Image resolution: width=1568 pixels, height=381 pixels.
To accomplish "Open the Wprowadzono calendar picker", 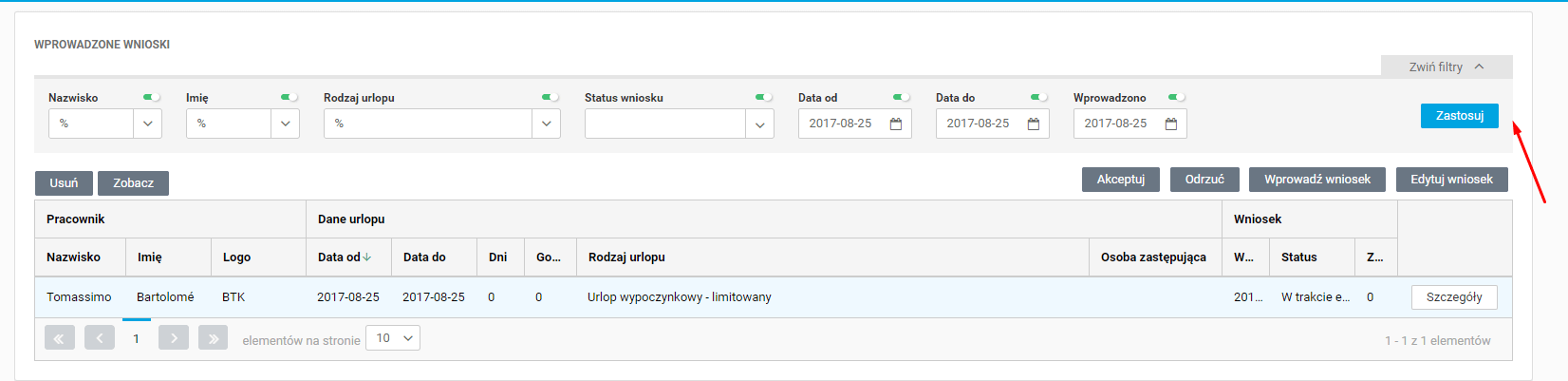I will (1171, 124).
